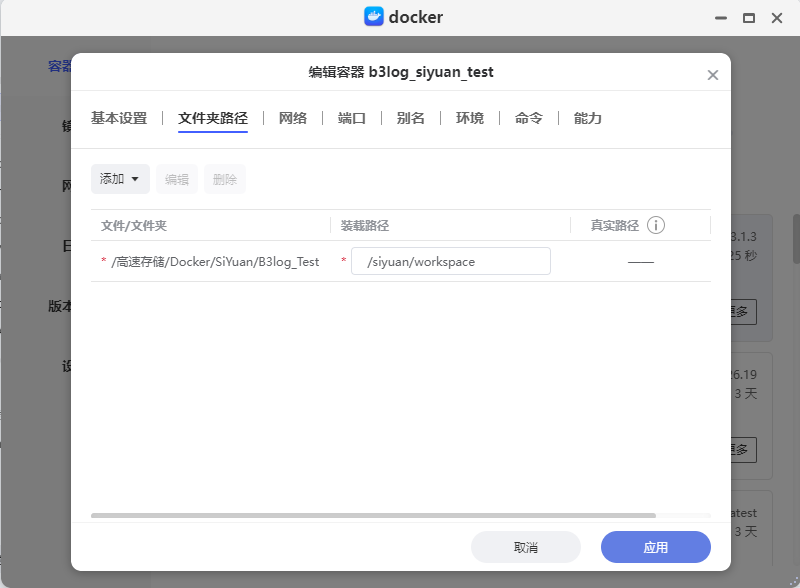Select the 文件夹路径 tab

coord(213,118)
